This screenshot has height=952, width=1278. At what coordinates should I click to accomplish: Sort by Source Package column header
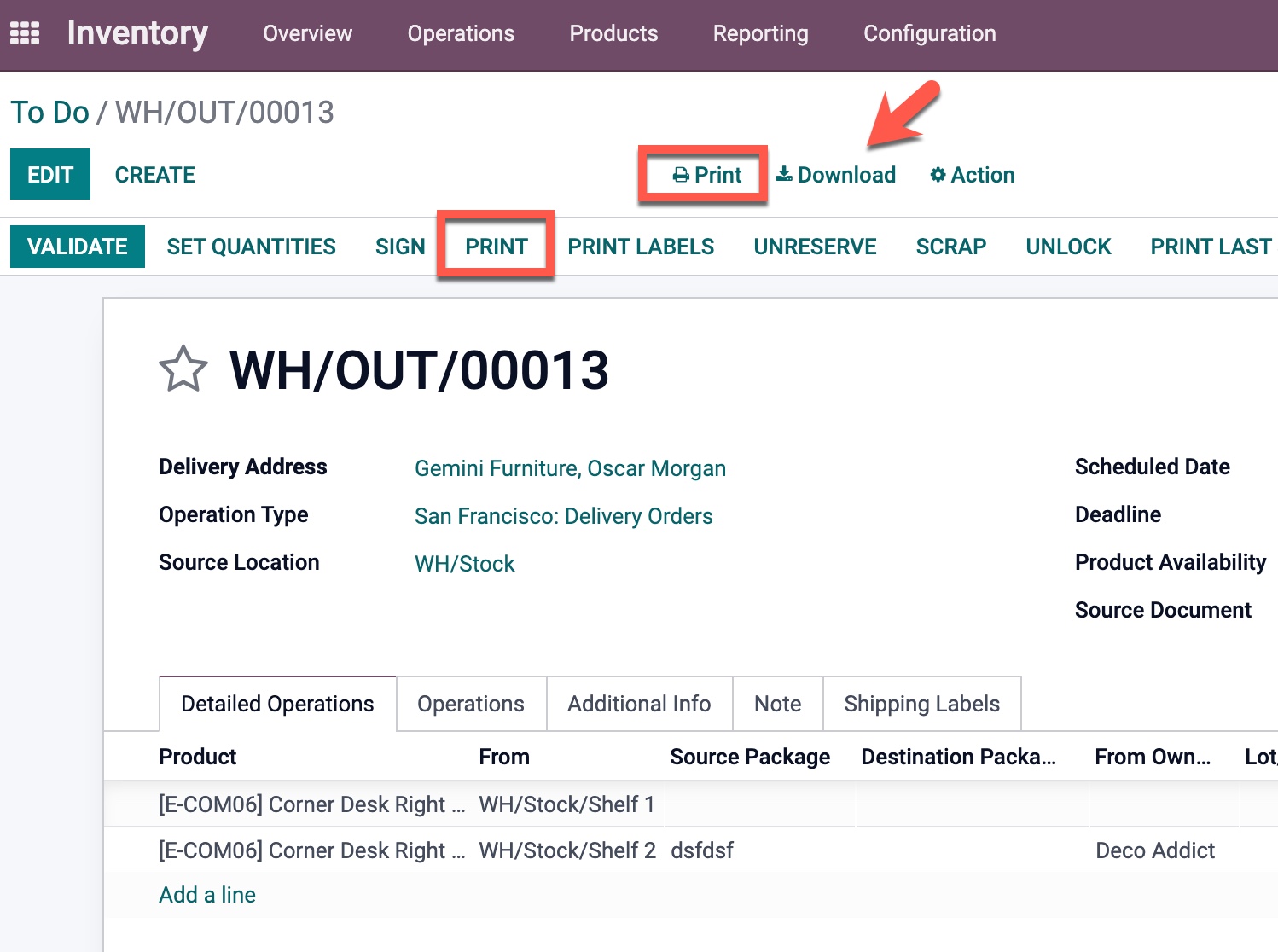[x=750, y=757]
